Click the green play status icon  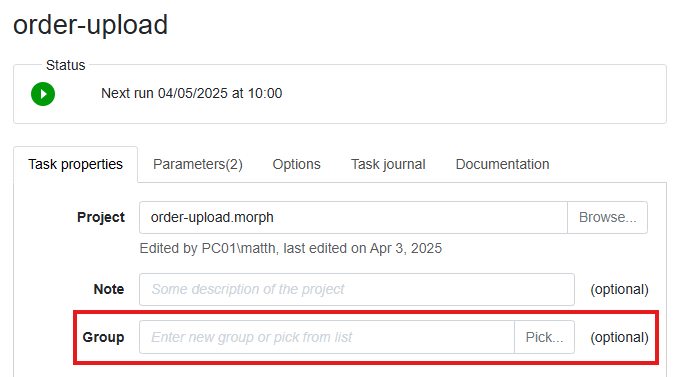coord(43,94)
